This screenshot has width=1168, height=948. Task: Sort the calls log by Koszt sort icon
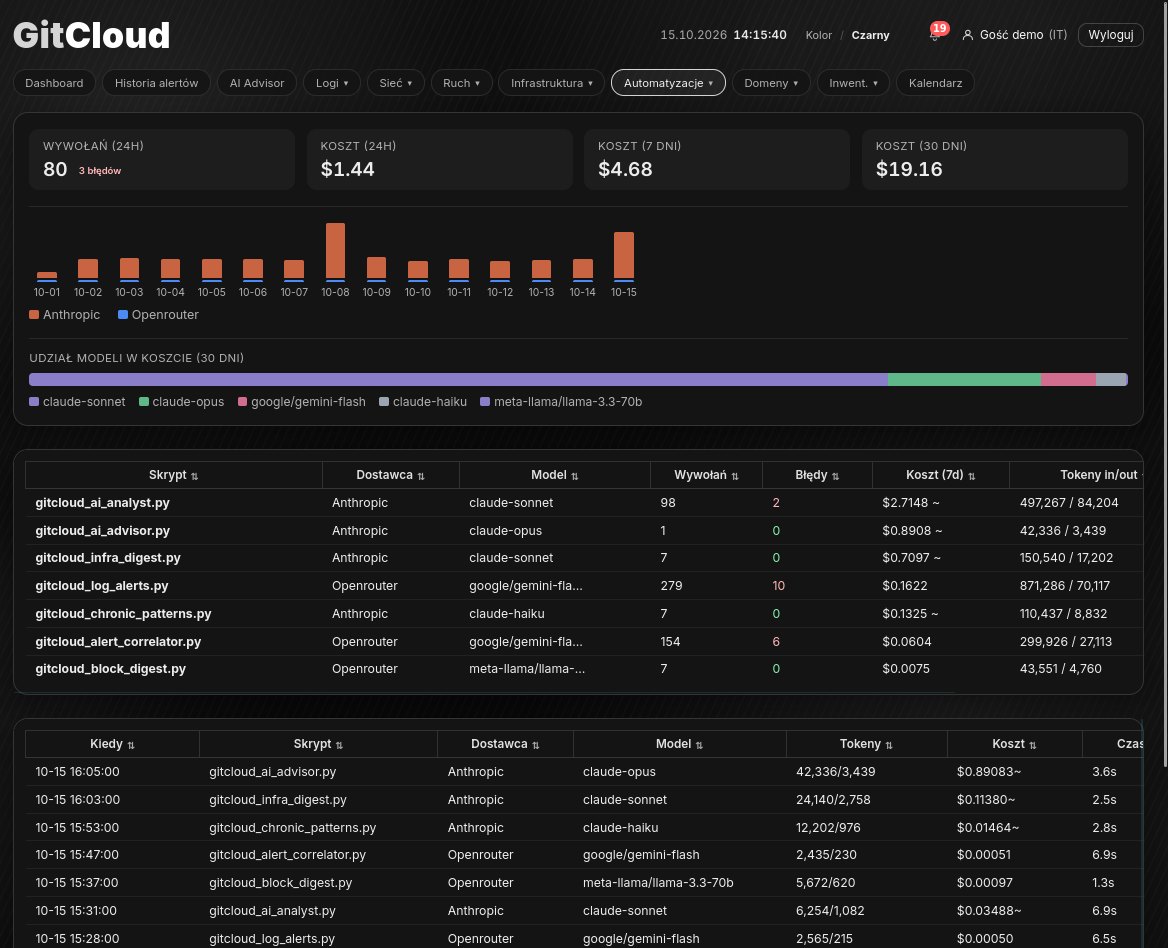[x=1032, y=745]
